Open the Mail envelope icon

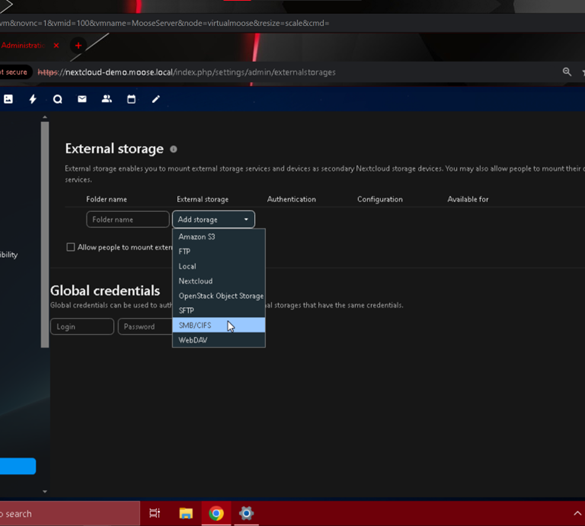(82, 99)
